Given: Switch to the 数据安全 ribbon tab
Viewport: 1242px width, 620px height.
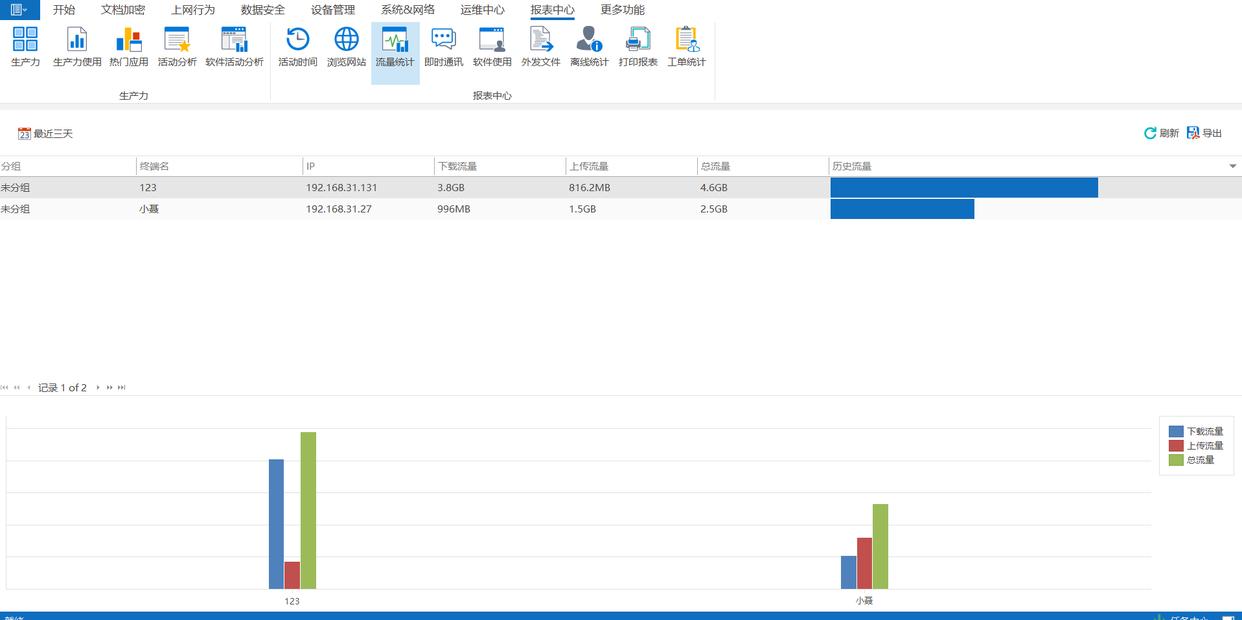Looking at the screenshot, I should point(263,10).
